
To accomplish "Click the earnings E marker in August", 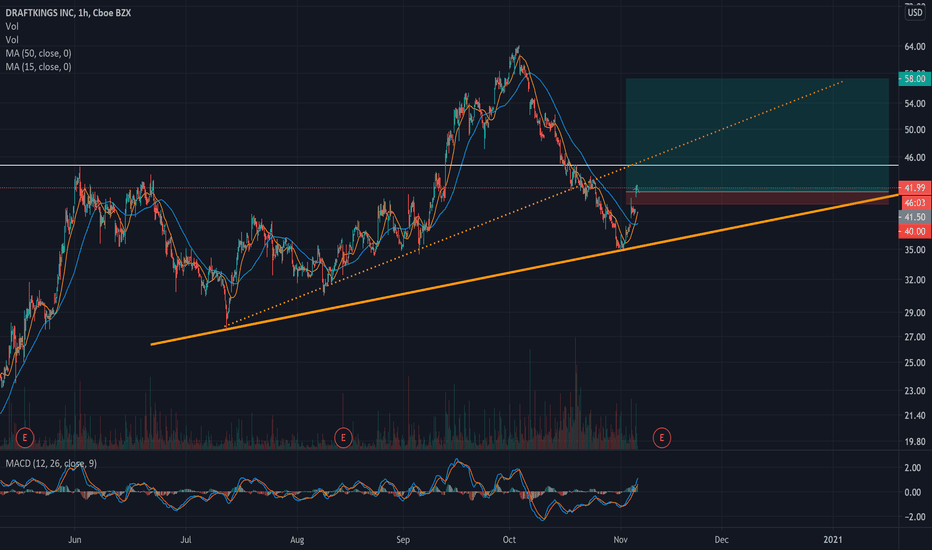I will pyautogui.click(x=343, y=438).
